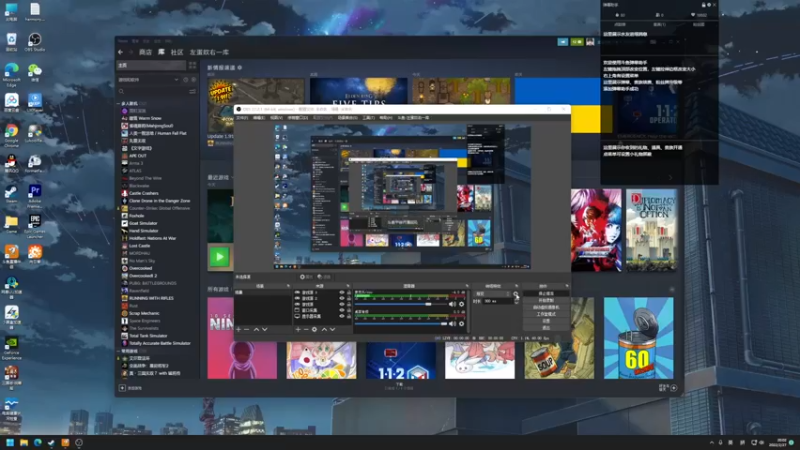Screen dimensions: 800x450
Task: Open Windows Start button on taskbar
Action: point(10,442)
